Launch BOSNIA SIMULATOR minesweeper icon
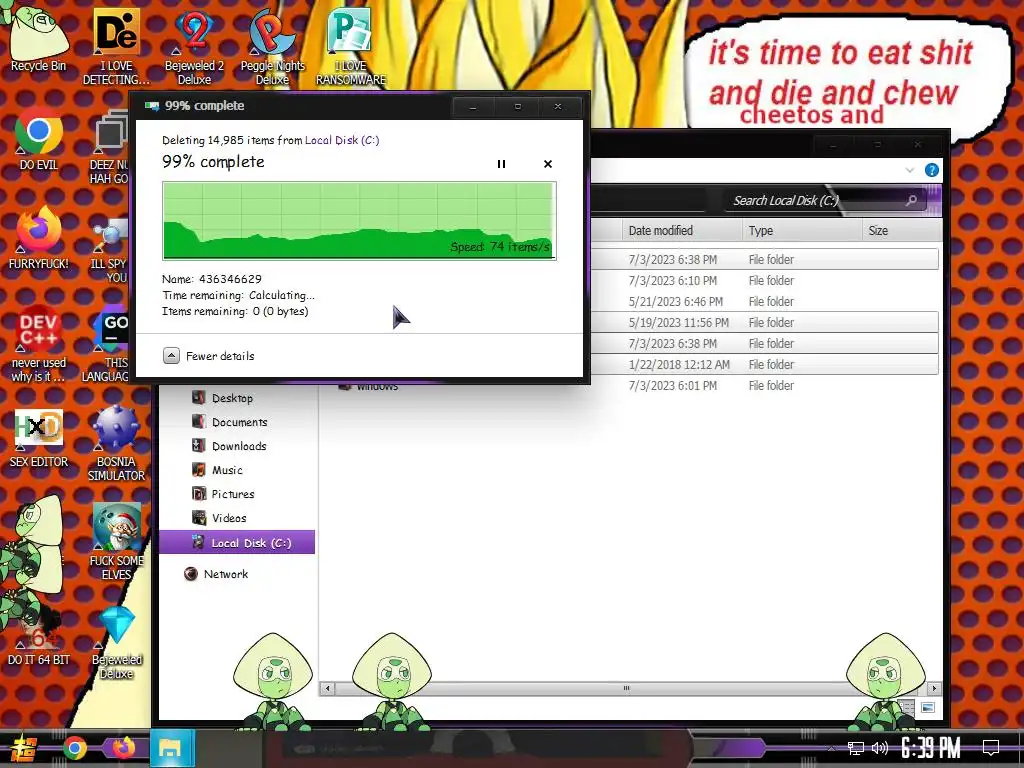 [116, 444]
